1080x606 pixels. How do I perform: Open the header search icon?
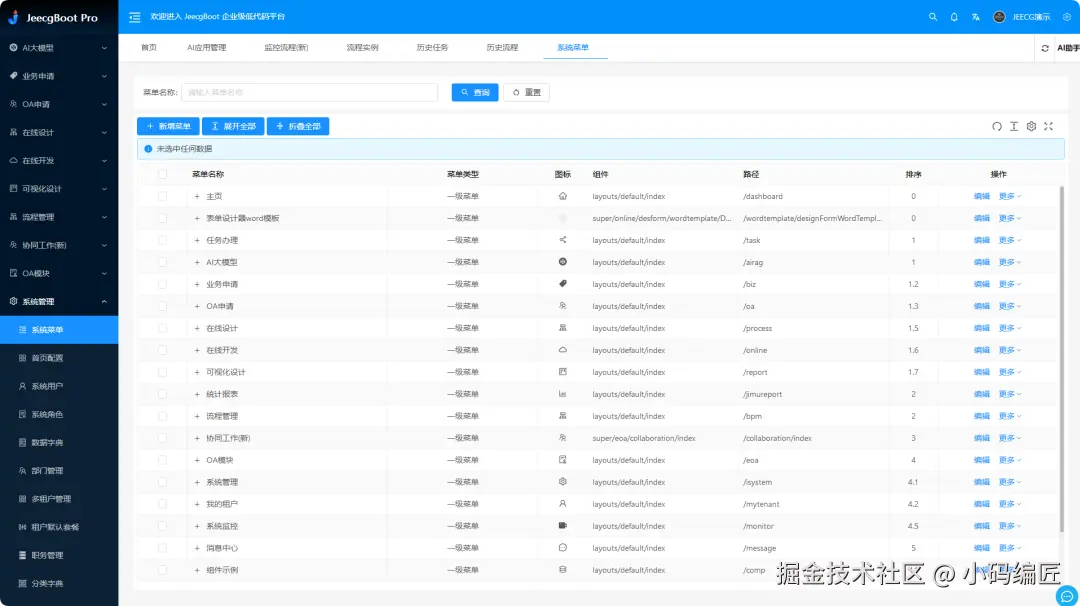(933, 17)
